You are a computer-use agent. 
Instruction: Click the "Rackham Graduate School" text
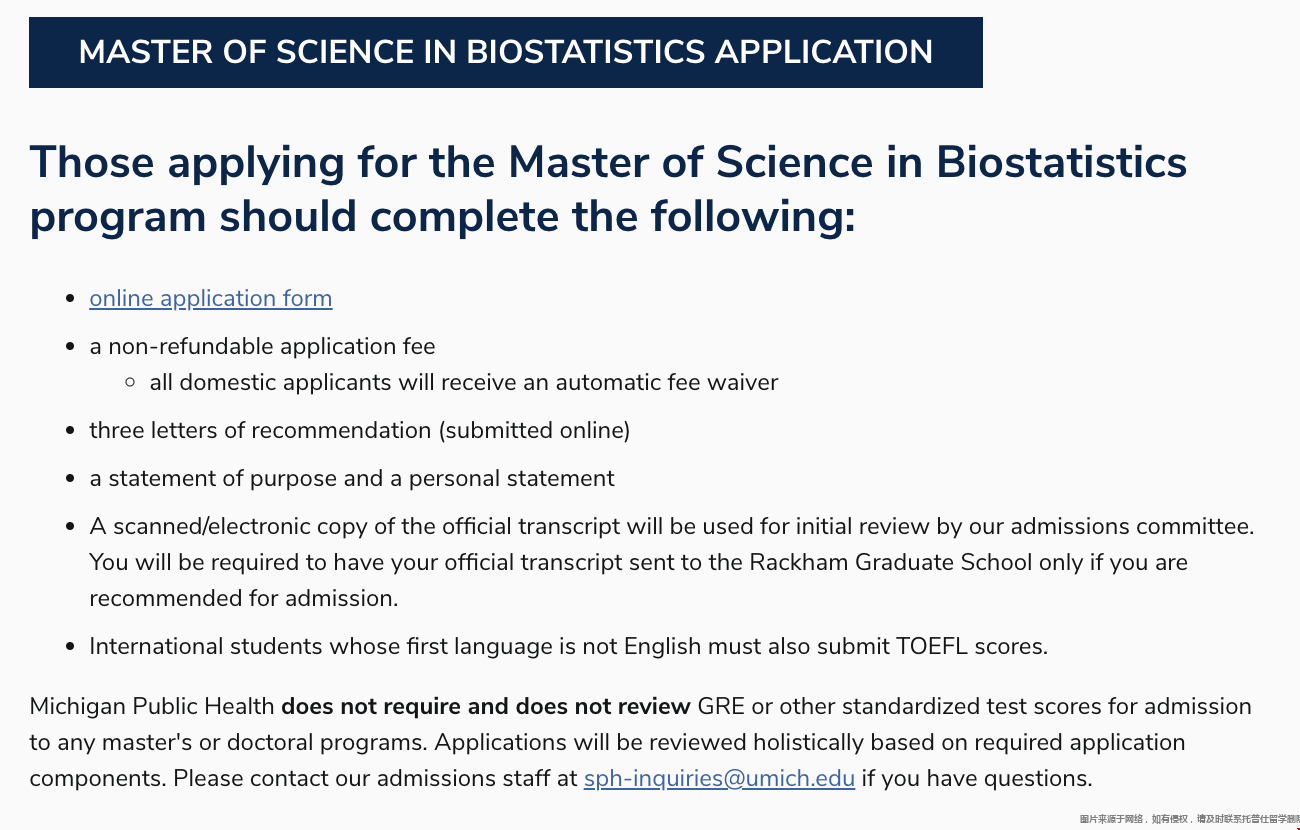coord(890,562)
